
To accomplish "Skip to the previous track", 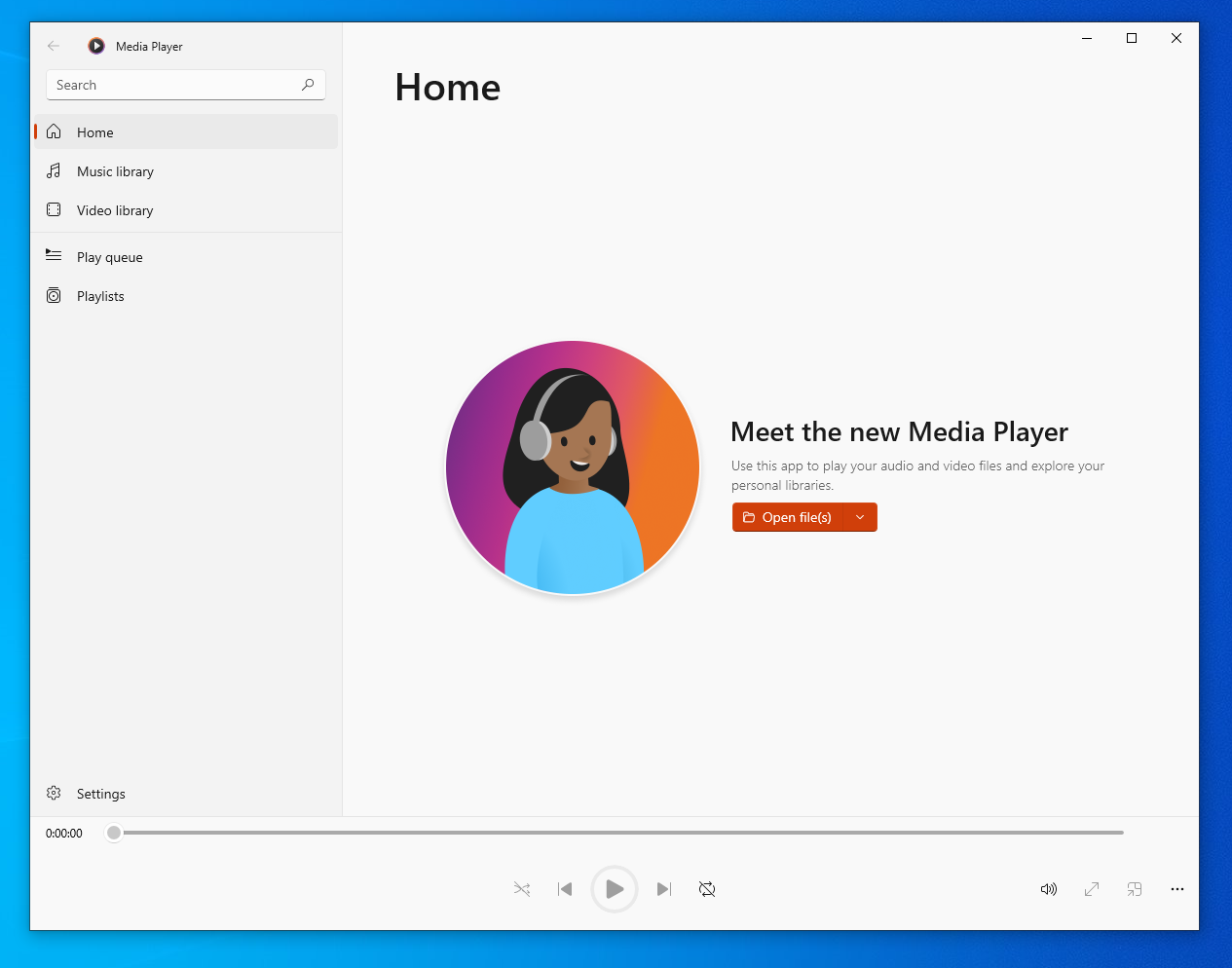I will 565,889.
